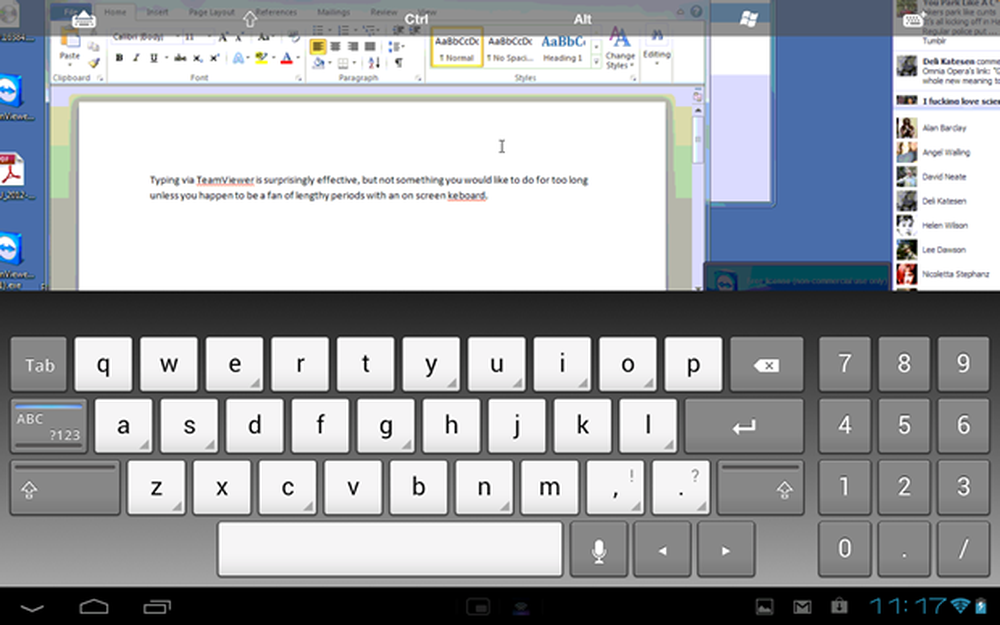The width and height of the screenshot is (1000, 625).
Task: Select the Heading 1 style
Action: 563,47
